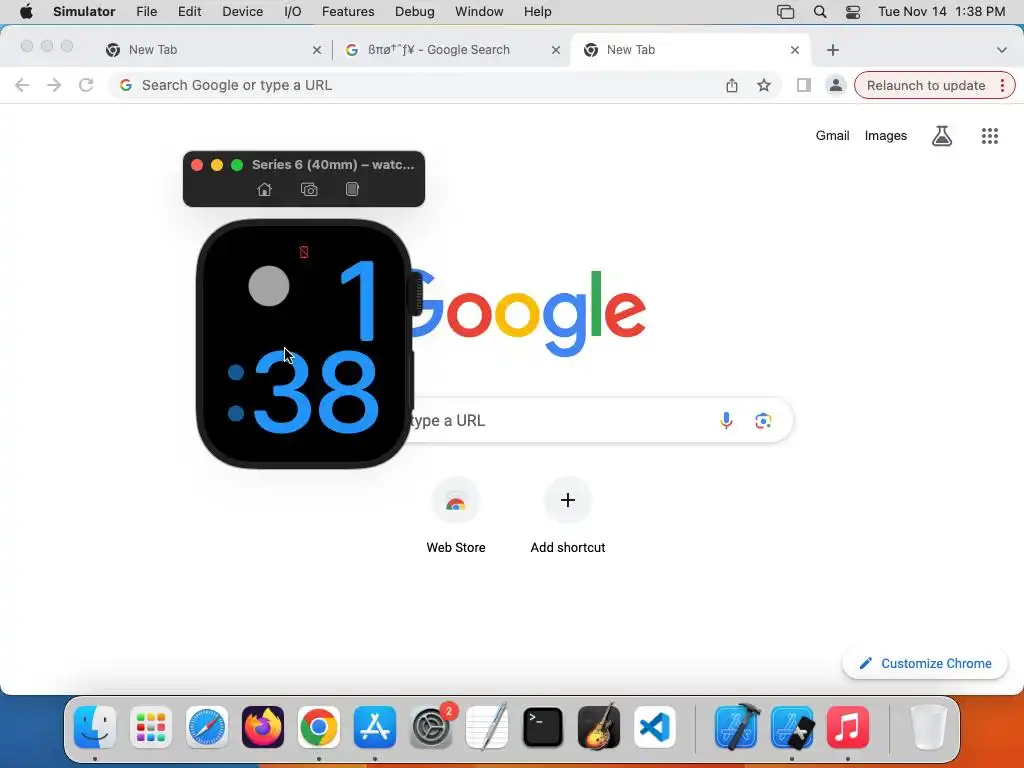This screenshot has height=768, width=1024.
Task: Open Xcode from the Dock
Action: (737, 727)
